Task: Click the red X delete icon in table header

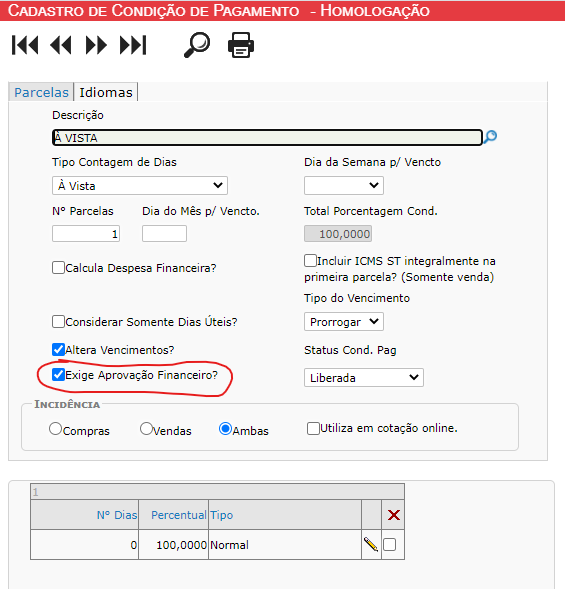Action: [393, 515]
